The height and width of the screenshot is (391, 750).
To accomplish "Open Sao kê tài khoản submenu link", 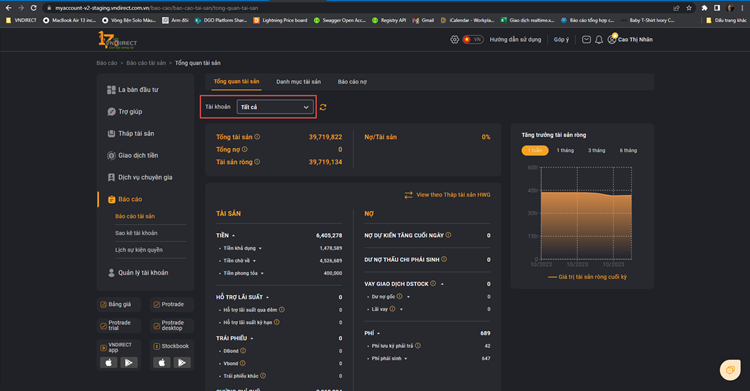I will click(x=136, y=233).
